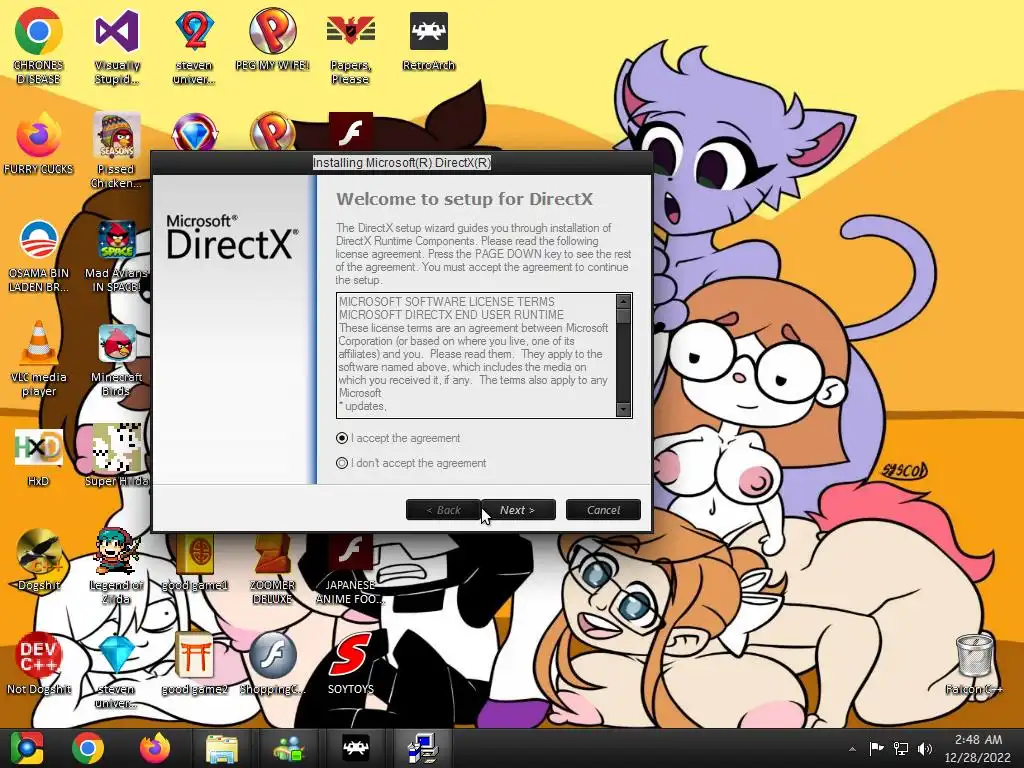
Task: Select the 'SOYTOYS' desktop icon
Action: [351, 663]
